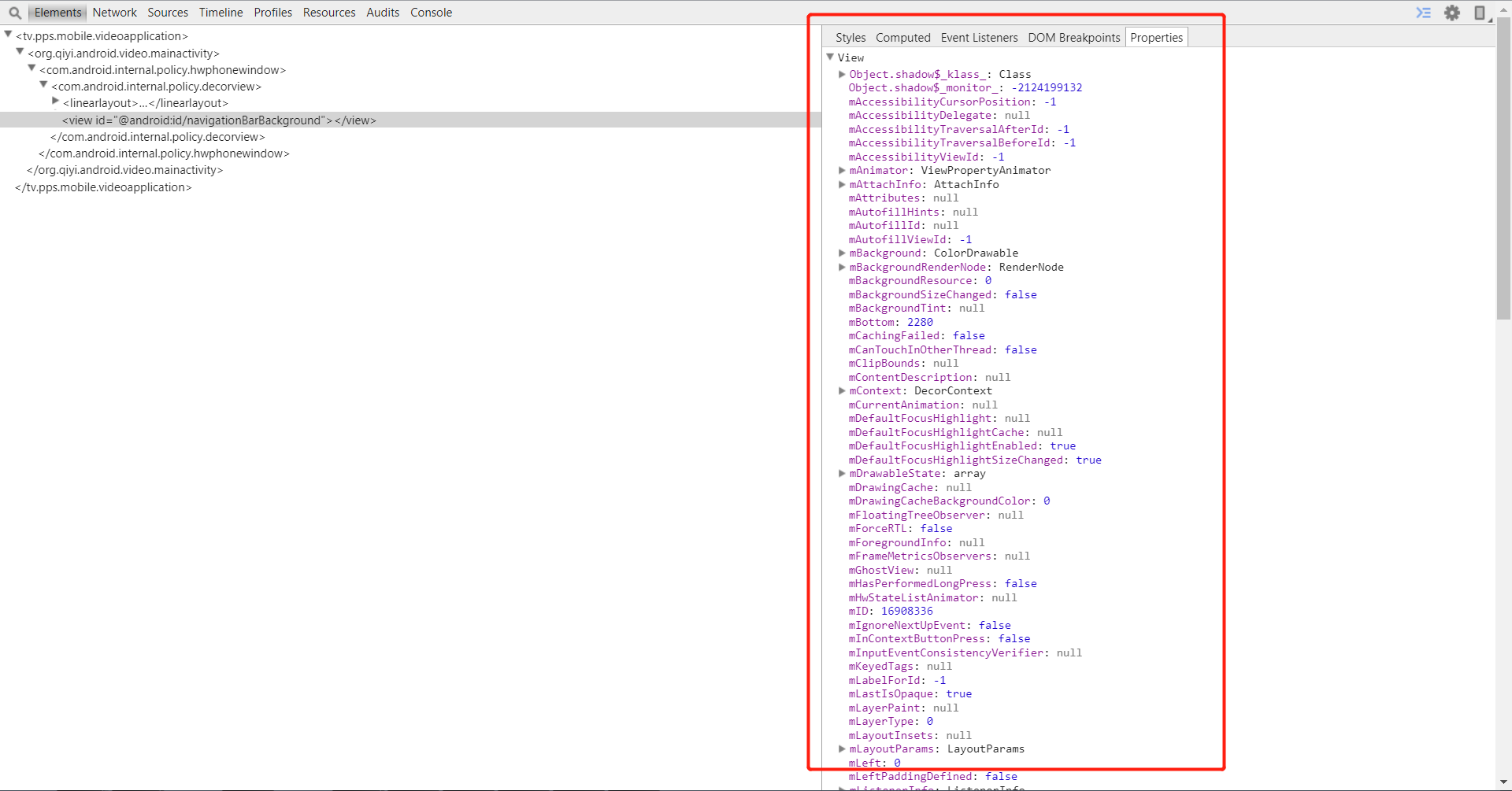
Task: Collapse the View properties section
Action: point(830,57)
